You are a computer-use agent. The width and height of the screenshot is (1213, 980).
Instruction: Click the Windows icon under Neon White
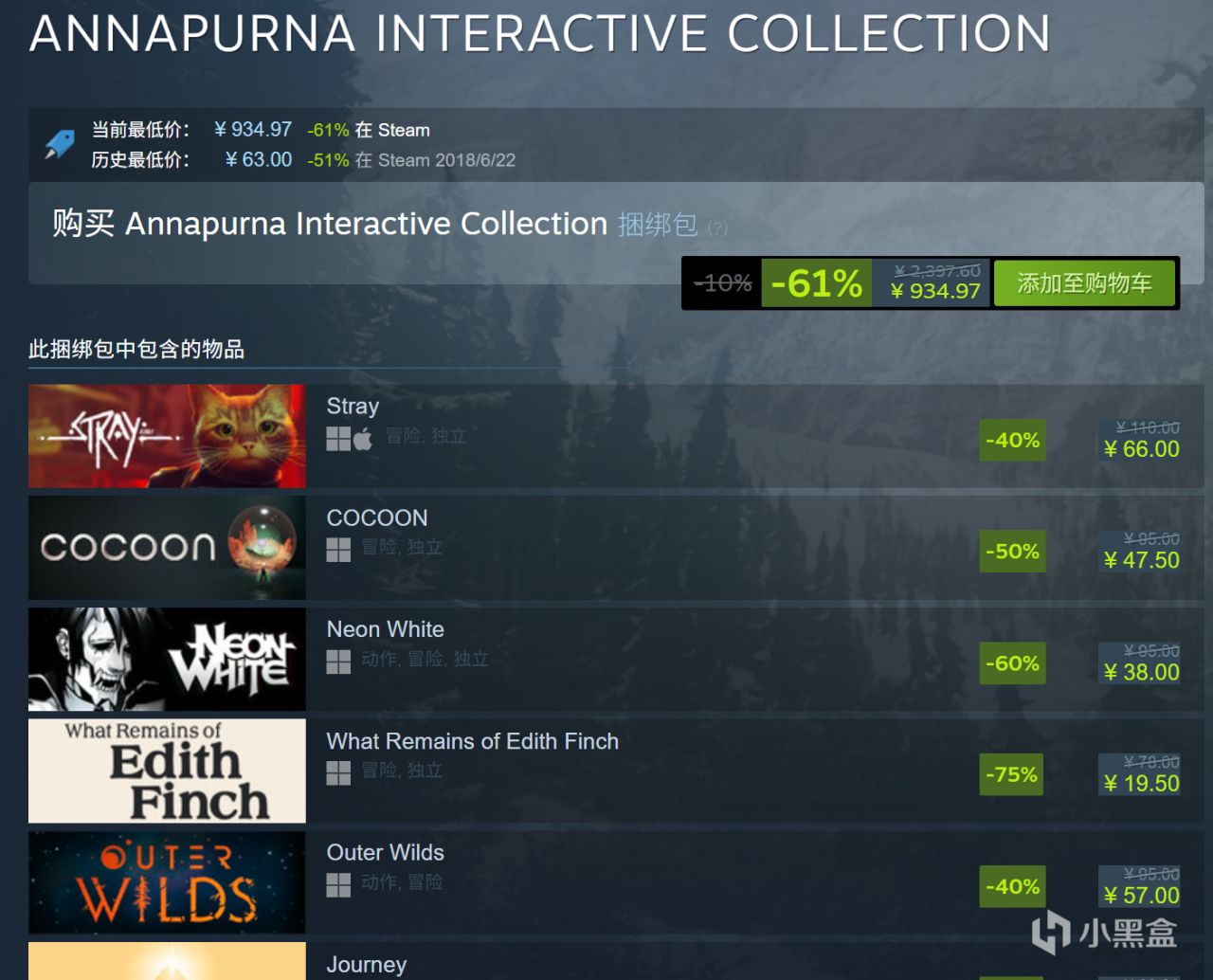(x=338, y=662)
